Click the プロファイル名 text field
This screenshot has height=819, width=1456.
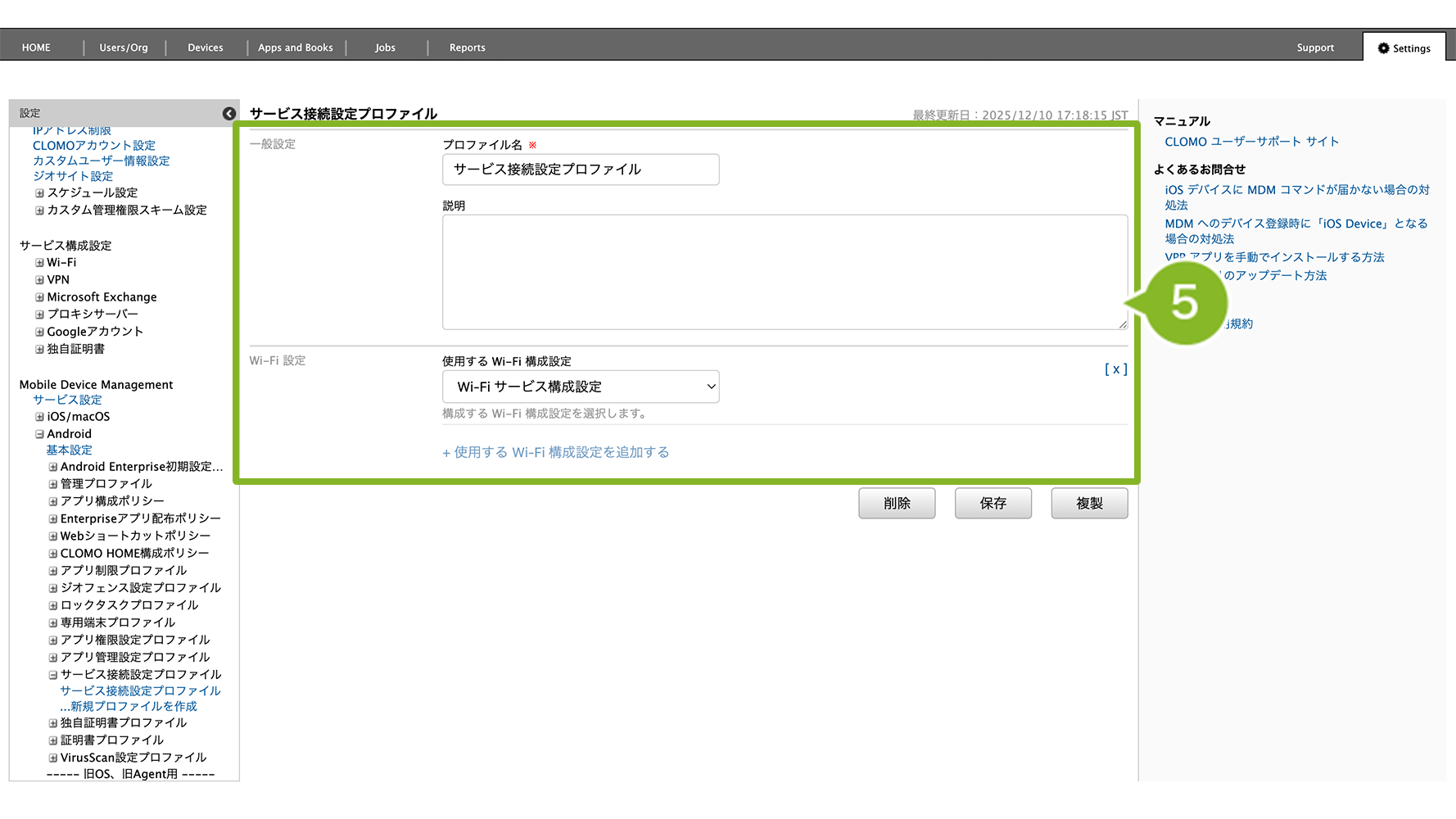pos(580,170)
